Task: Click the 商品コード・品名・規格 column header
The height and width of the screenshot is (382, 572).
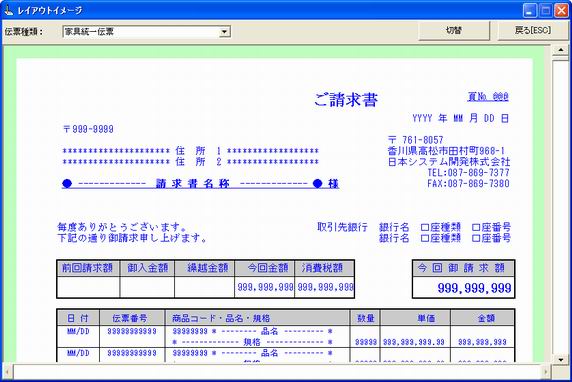Action: 257,318
